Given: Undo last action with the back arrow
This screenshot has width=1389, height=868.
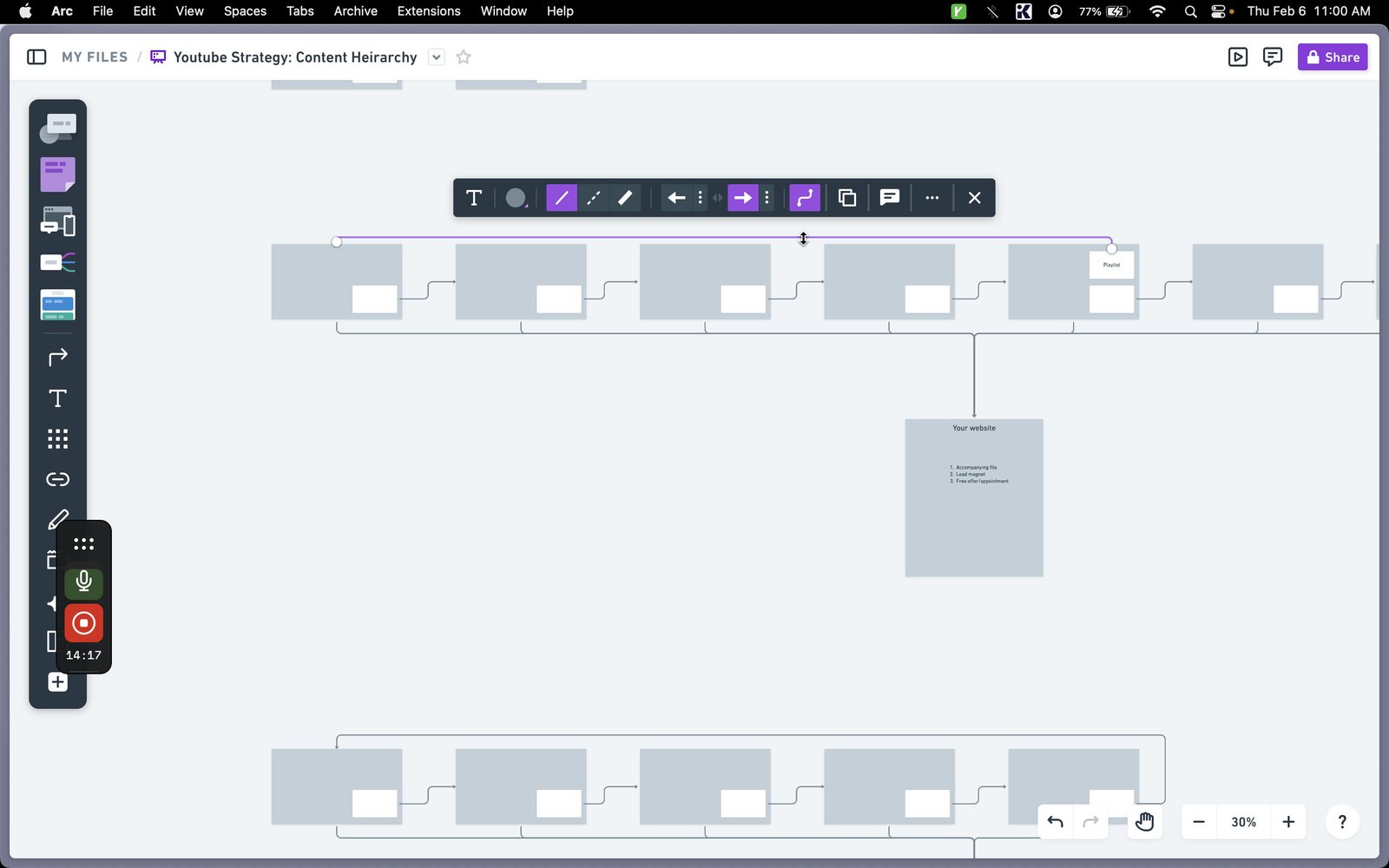Looking at the screenshot, I should point(1056,822).
